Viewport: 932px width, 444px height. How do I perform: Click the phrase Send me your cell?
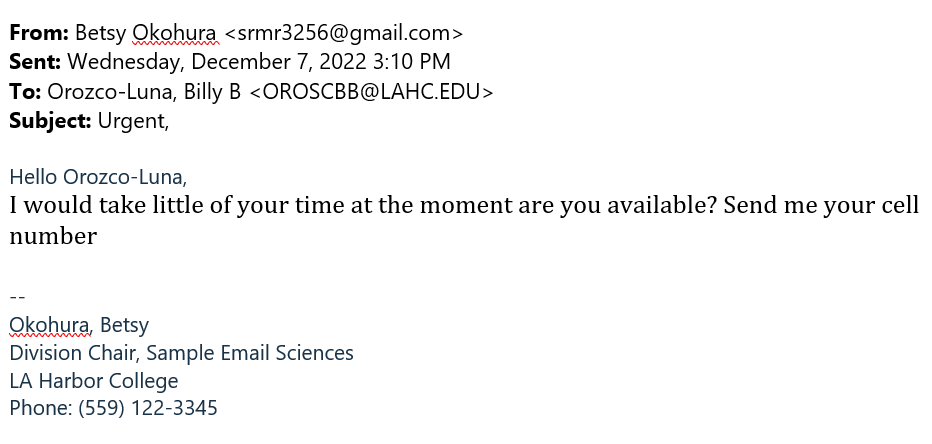coord(821,206)
